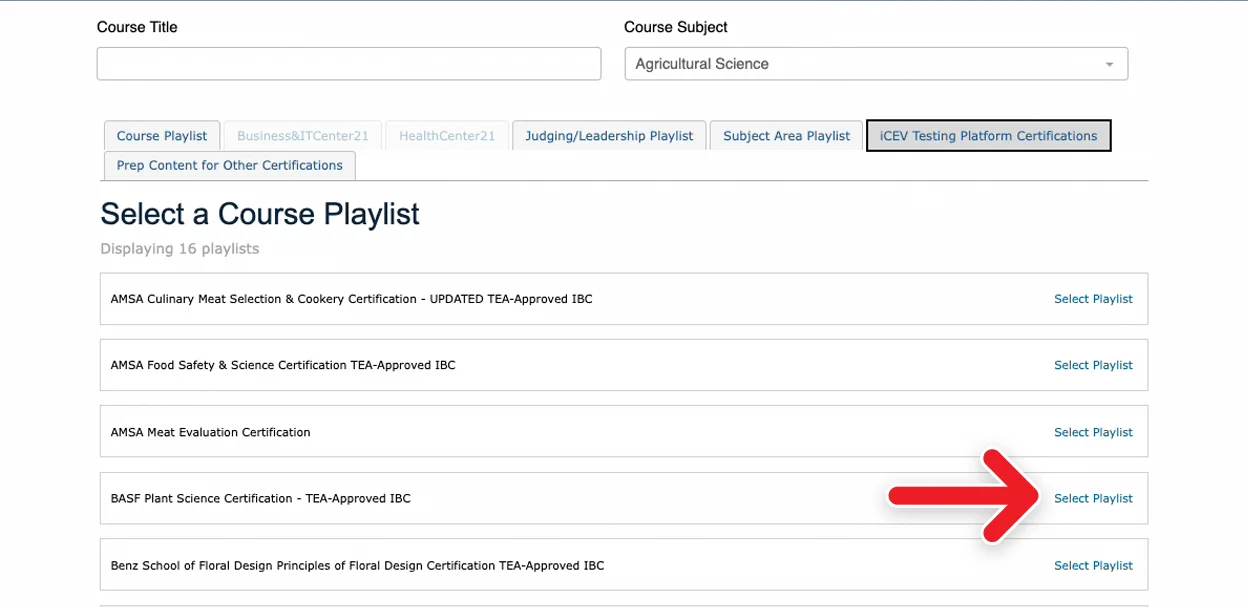1248x607 pixels.
Task: Open Prep Content for Other Certifications tab
Action: click(x=230, y=165)
